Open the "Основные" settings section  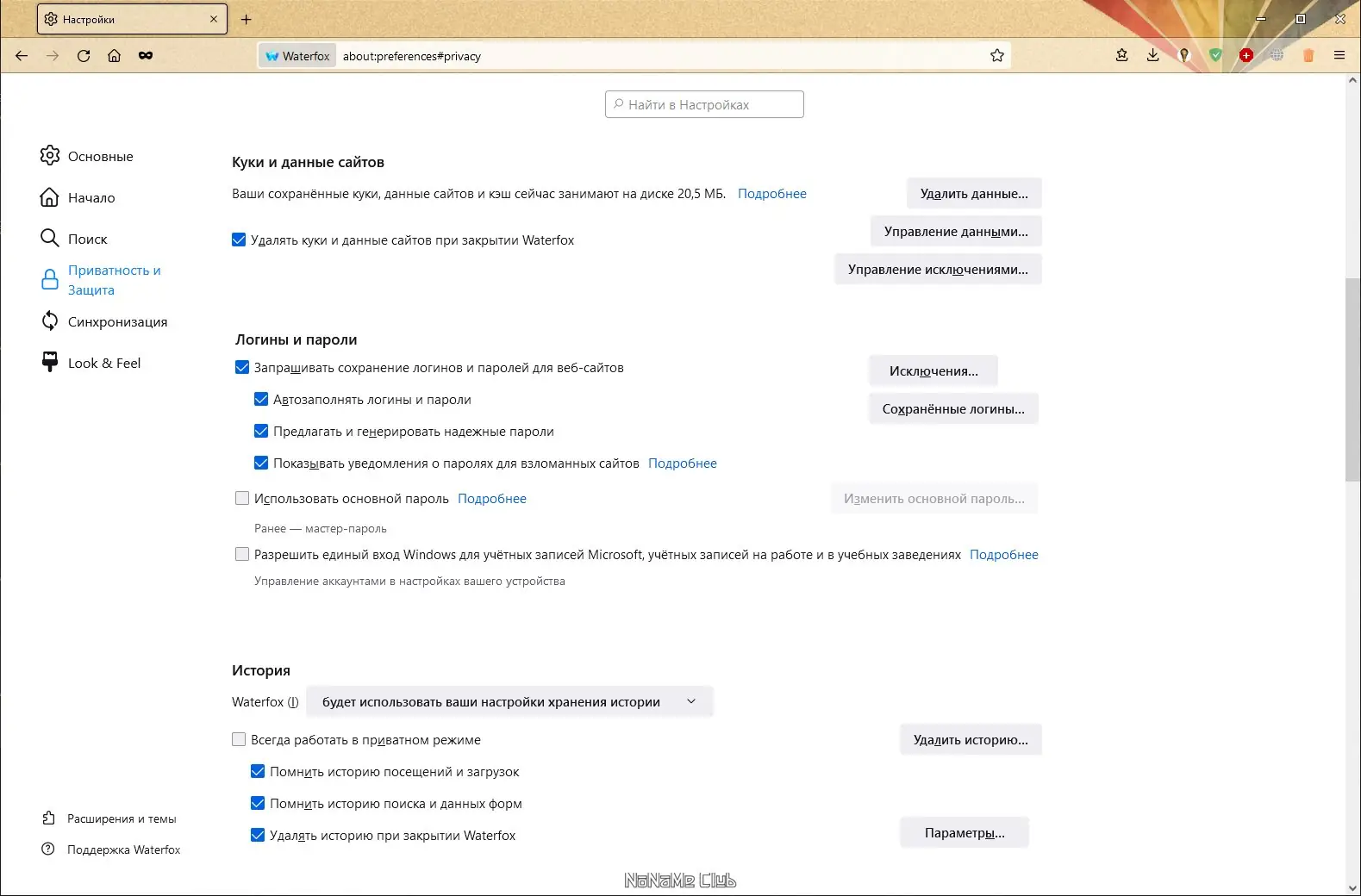(100, 157)
